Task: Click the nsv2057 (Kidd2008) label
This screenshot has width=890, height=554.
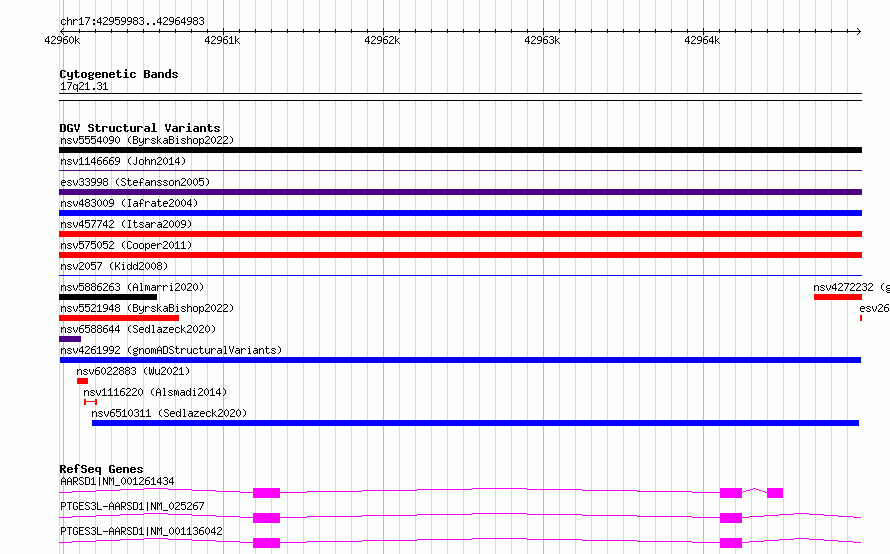Action: [114, 266]
